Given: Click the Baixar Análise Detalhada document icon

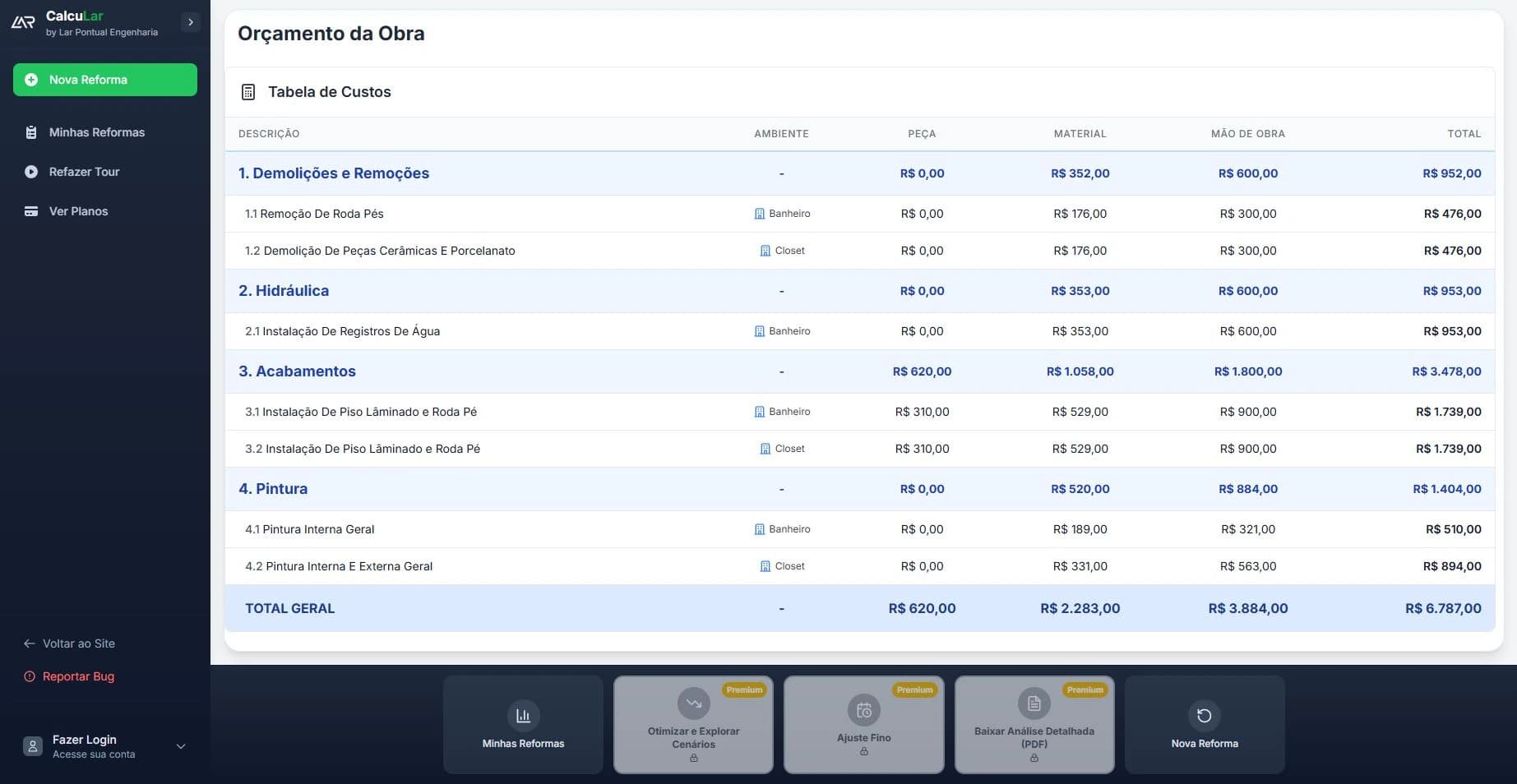Looking at the screenshot, I should [x=1034, y=703].
